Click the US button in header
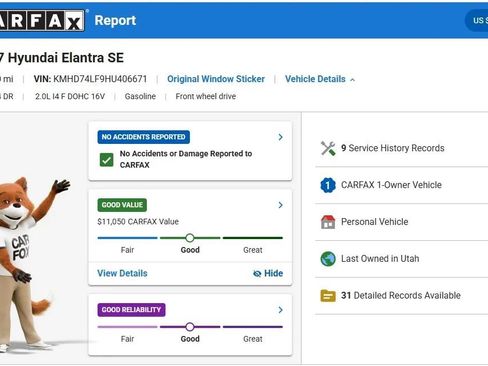 pos(477,20)
